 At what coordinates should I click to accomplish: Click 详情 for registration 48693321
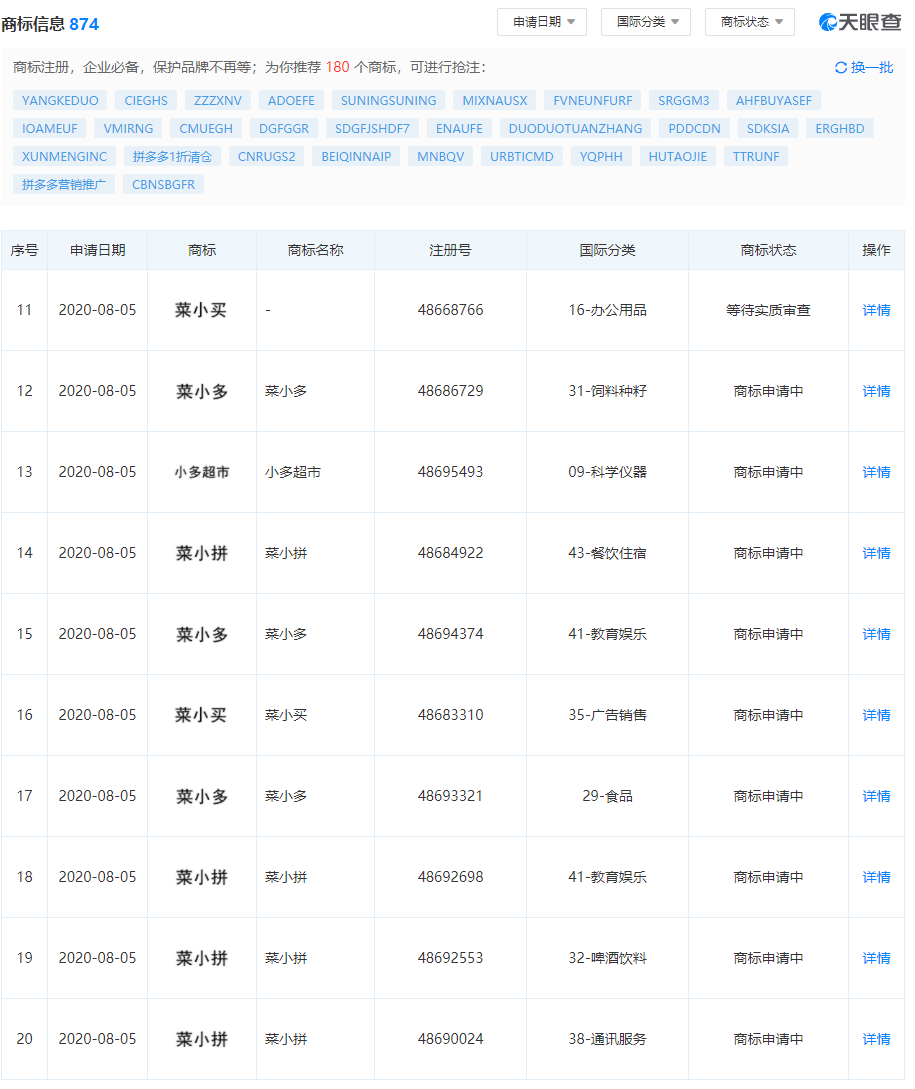(876, 796)
